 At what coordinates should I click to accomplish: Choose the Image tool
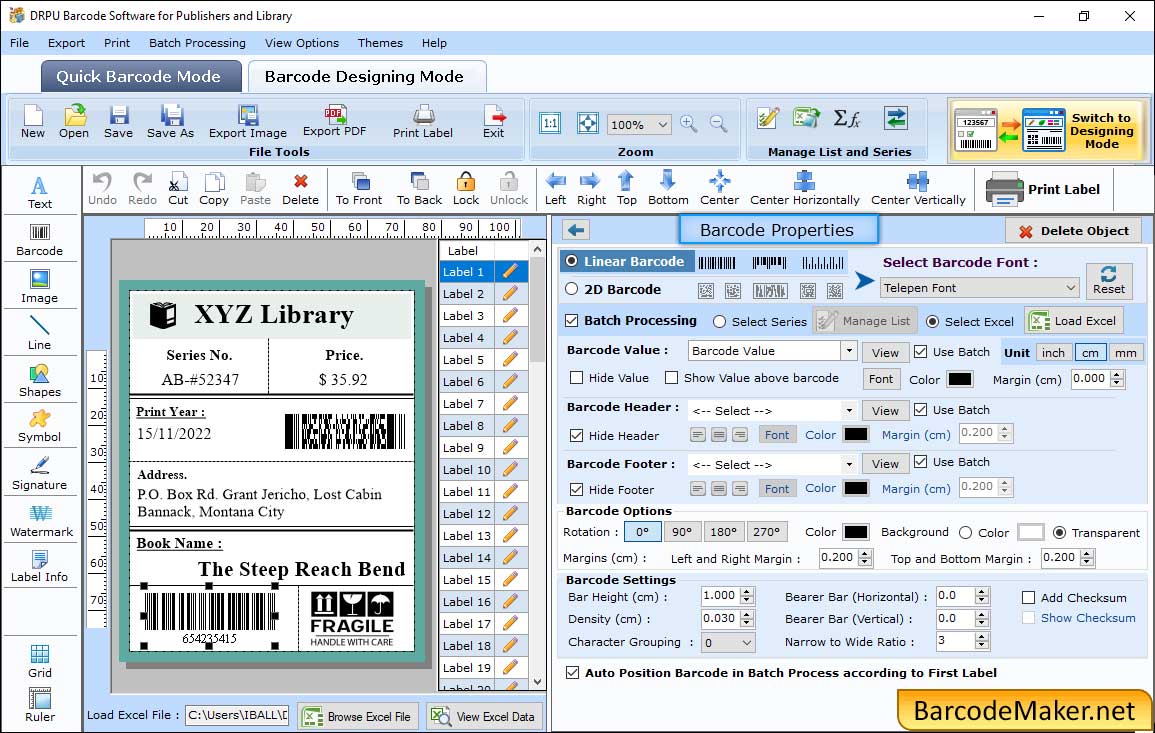[x=40, y=287]
